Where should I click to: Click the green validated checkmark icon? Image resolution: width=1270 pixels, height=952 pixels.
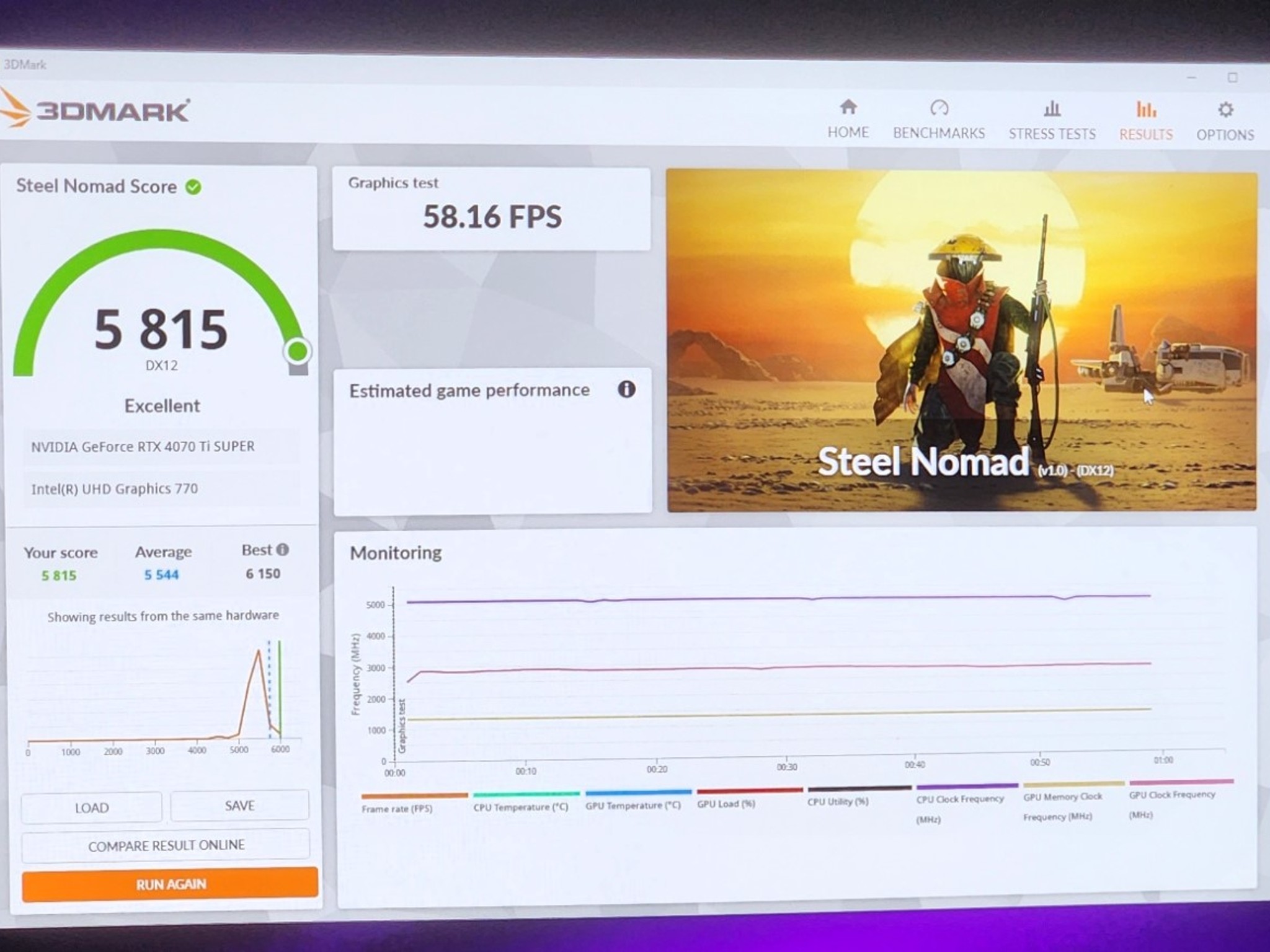193,187
